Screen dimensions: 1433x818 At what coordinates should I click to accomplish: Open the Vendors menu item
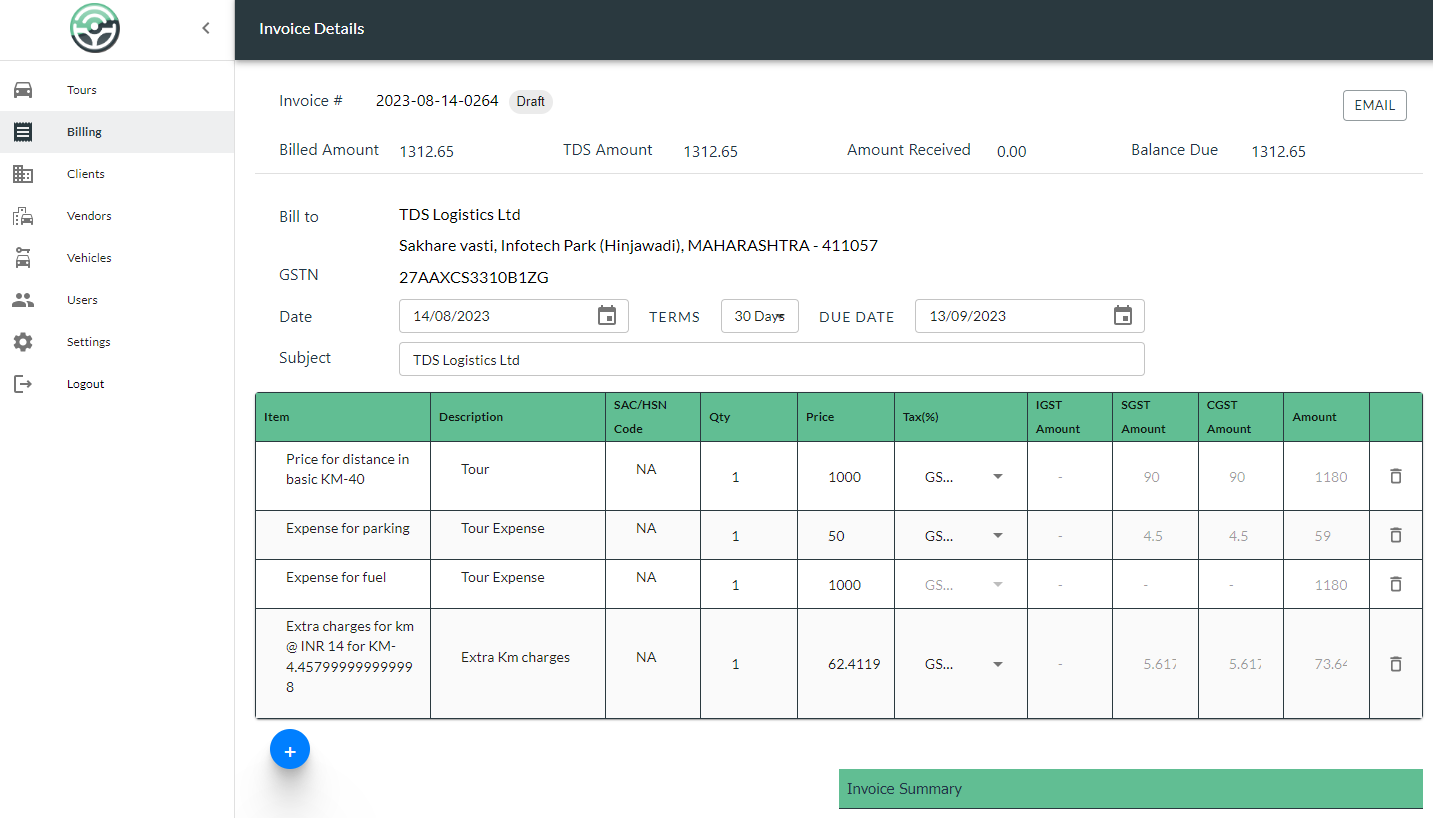[x=117, y=216]
